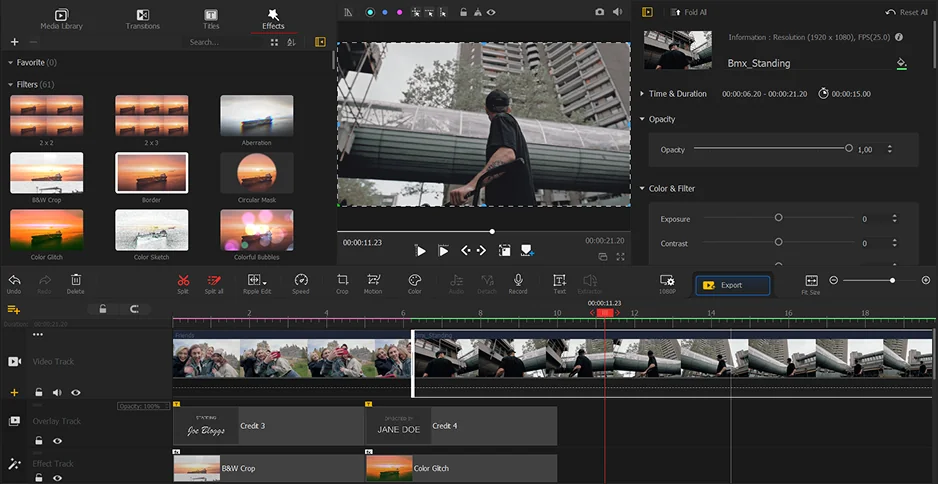This screenshot has height=484, width=938.
Task: Switch to the Titles tab
Action: click(x=211, y=19)
